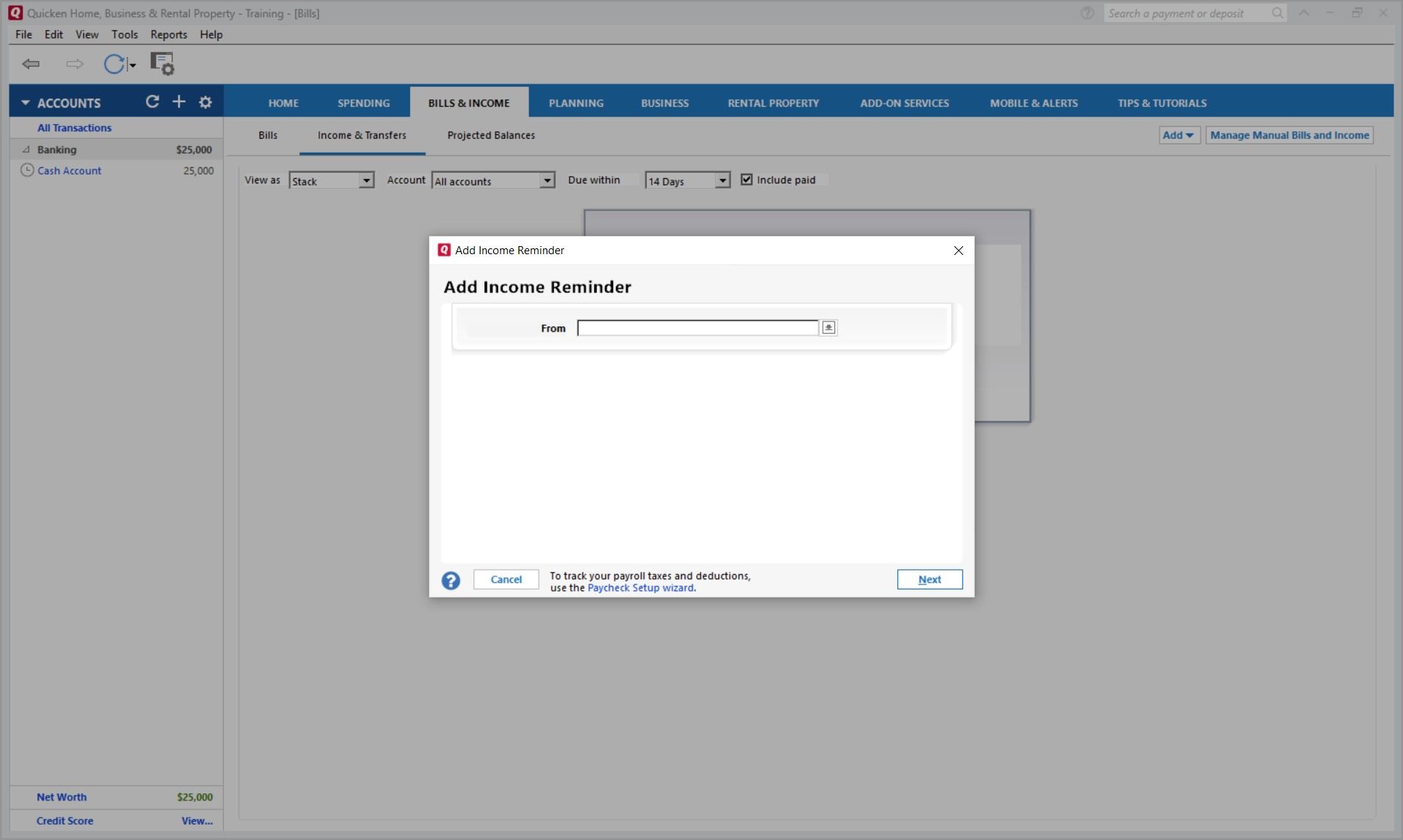The image size is (1403, 840).
Task: Open the Paycheck Setup wizard link
Action: point(641,588)
